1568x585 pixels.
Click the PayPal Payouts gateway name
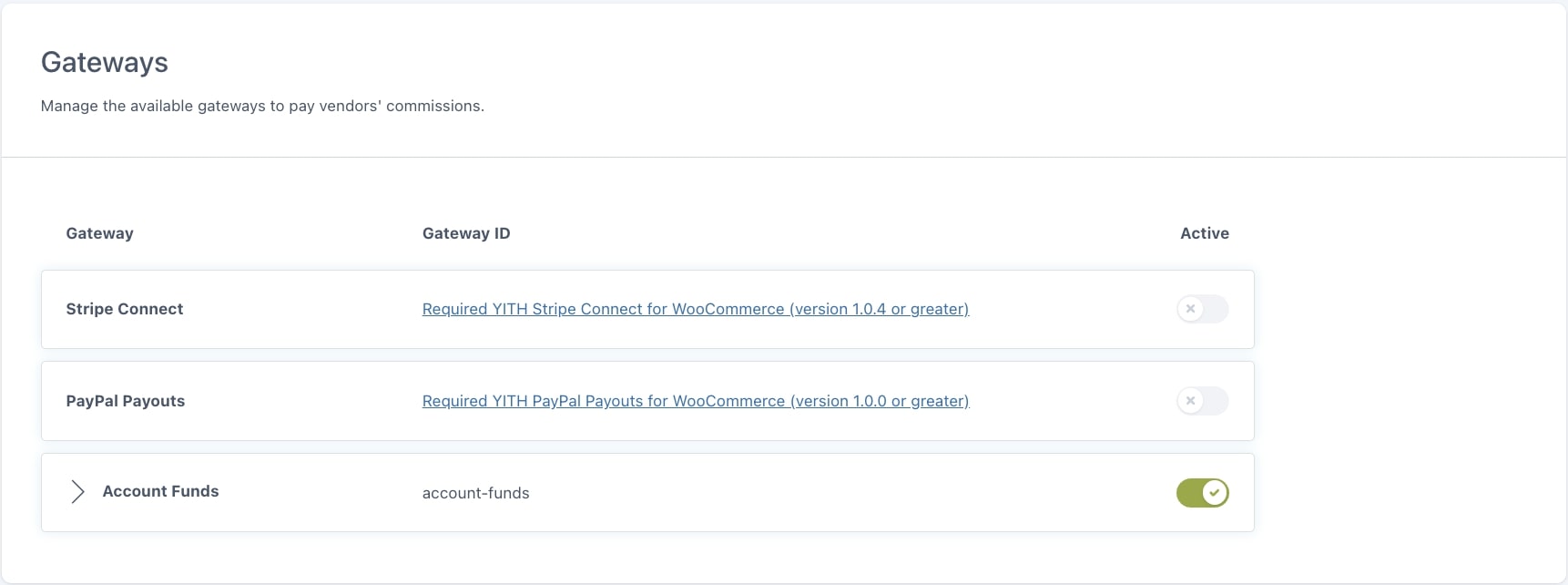125,401
